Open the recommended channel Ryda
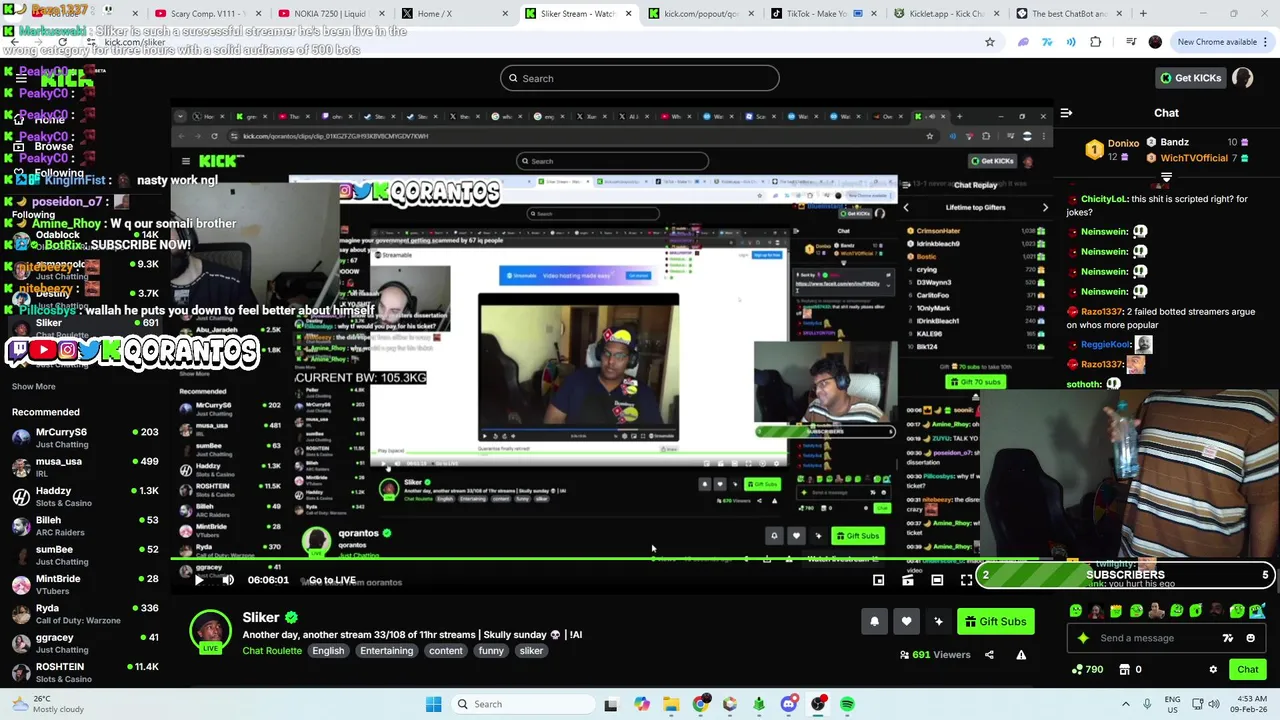 click(x=85, y=614)
